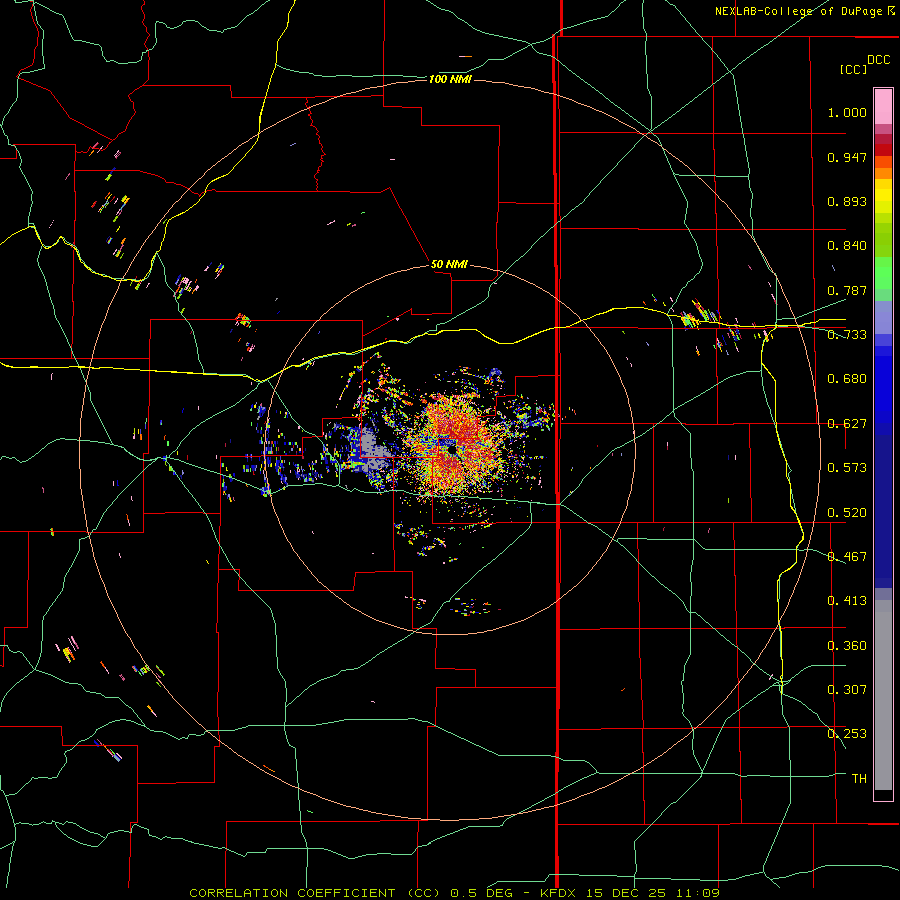Click the [CC] legend unit label
Image resolution: width=900 pixels, height=900 pixels.
853,69
